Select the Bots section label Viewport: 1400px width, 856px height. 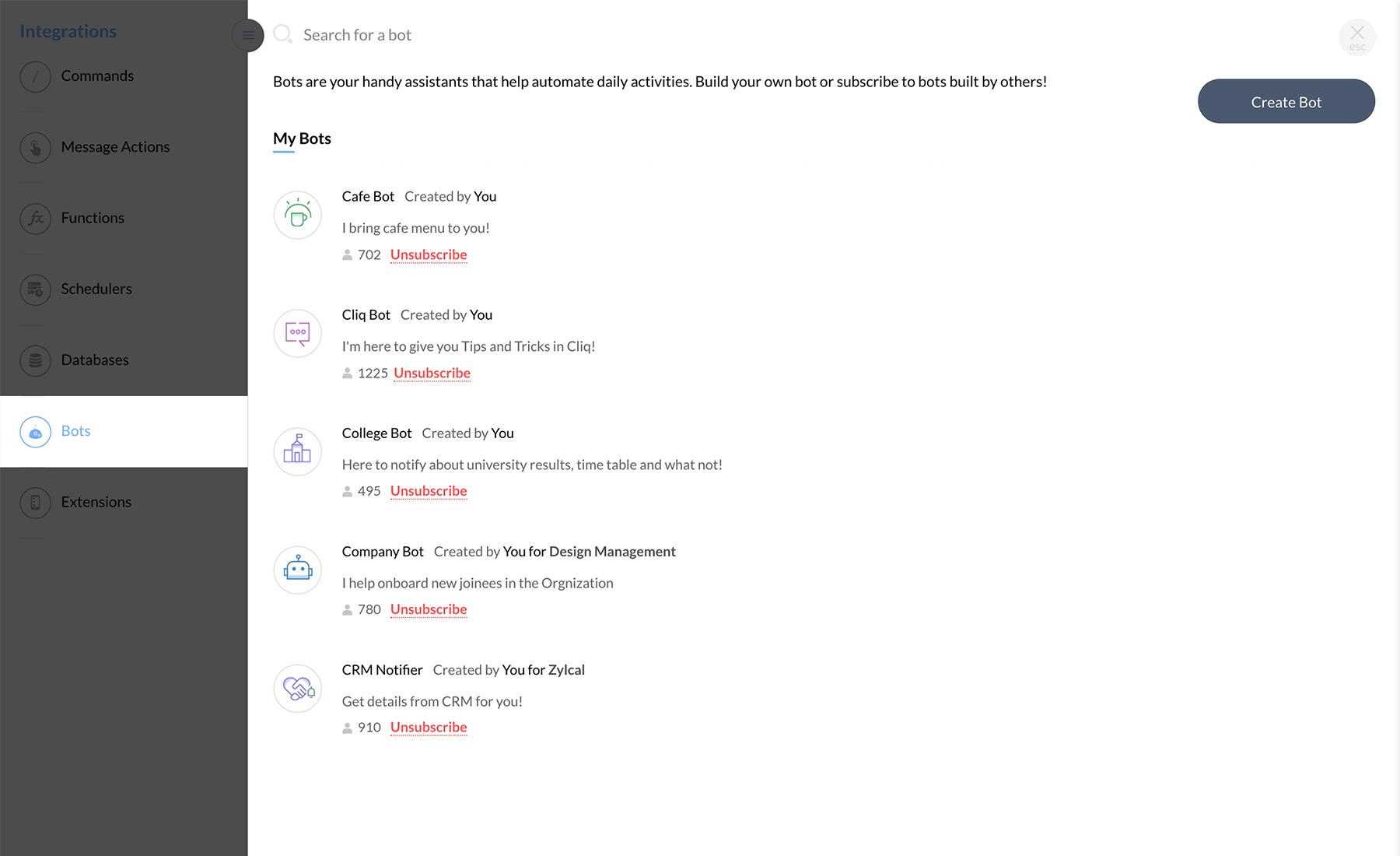[75, 431]
